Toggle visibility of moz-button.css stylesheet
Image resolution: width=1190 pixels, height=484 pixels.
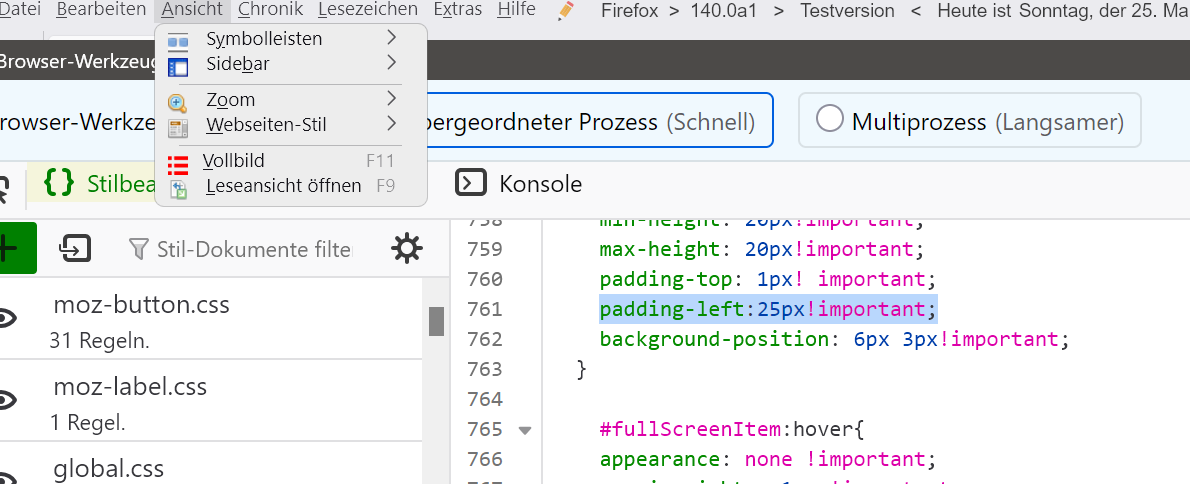point(7,318)
